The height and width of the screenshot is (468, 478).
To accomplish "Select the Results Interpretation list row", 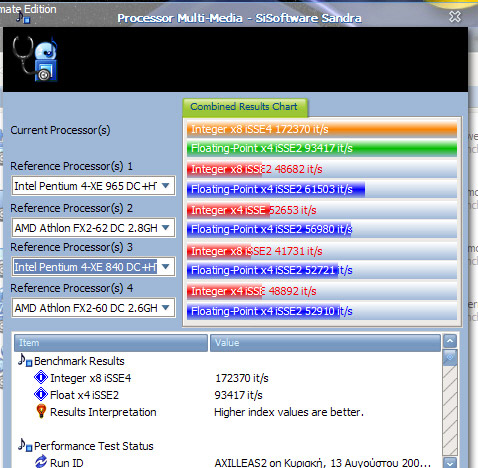I will [228, 412].
